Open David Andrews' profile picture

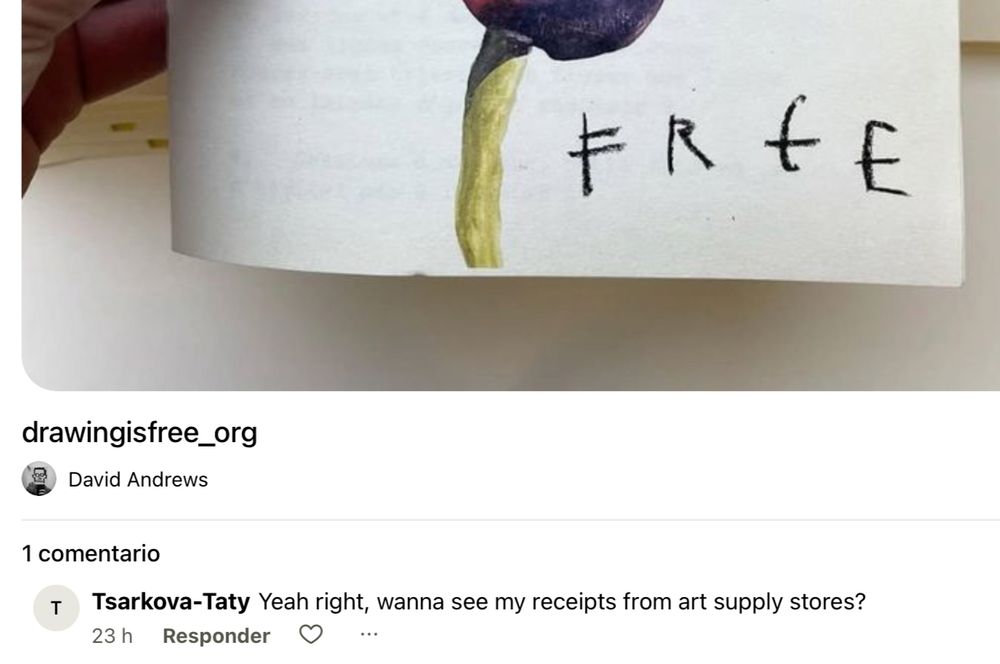point(39,479)
